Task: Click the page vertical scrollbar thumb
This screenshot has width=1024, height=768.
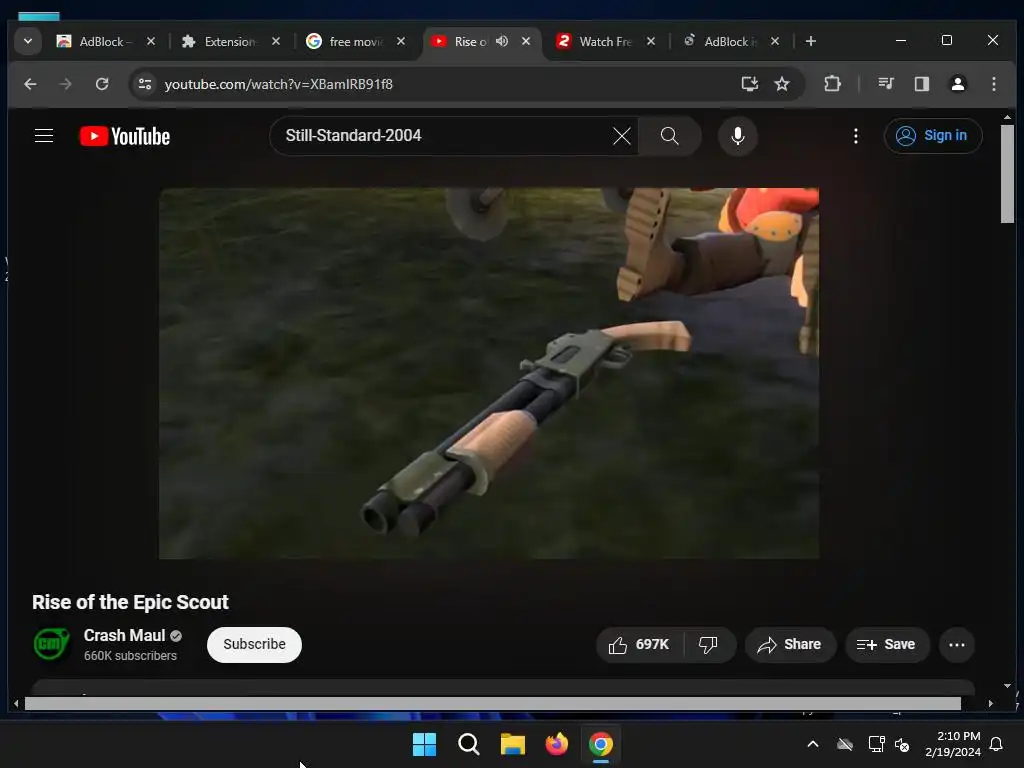Action: pos(1007,174)
